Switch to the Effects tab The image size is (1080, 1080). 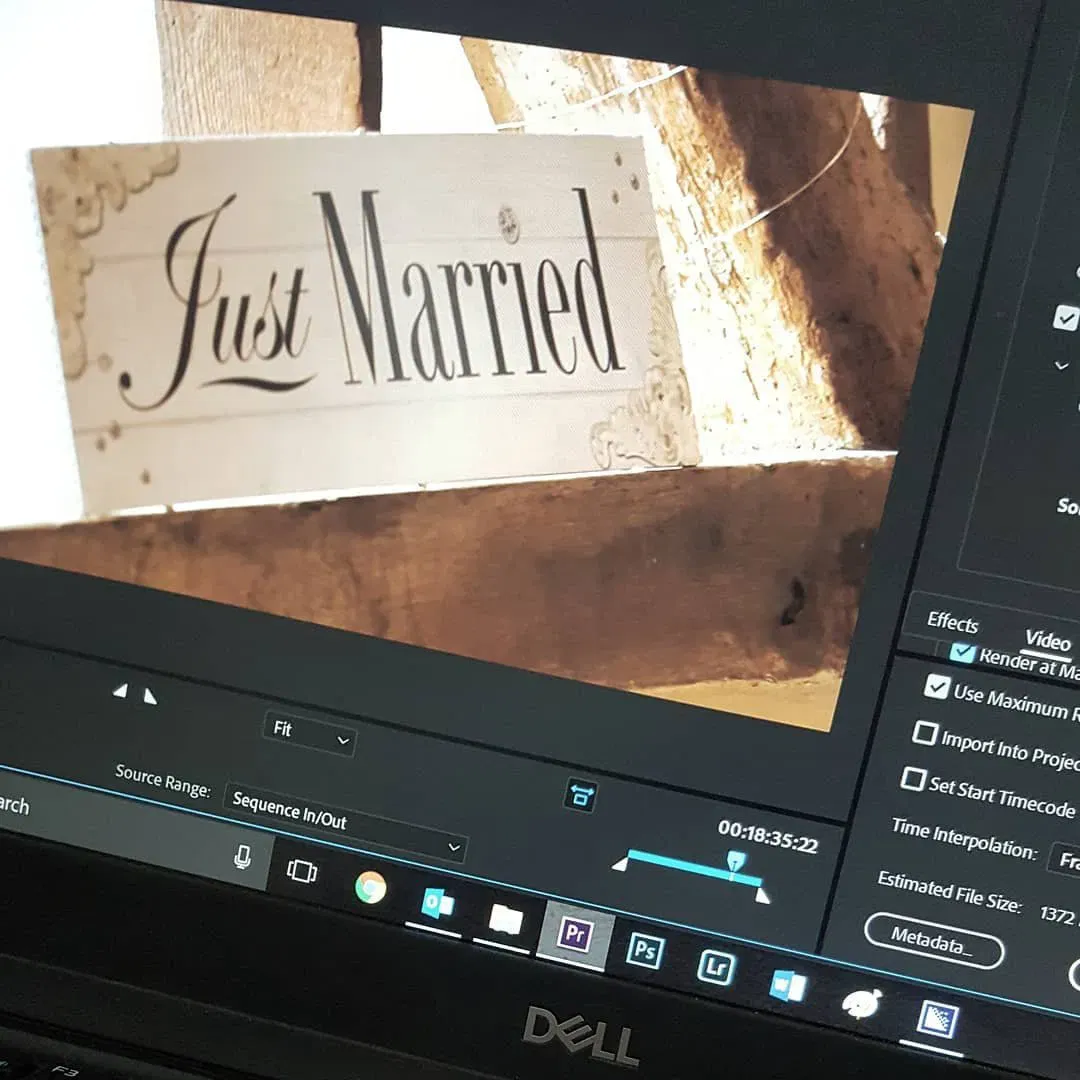tap(952, 622)
